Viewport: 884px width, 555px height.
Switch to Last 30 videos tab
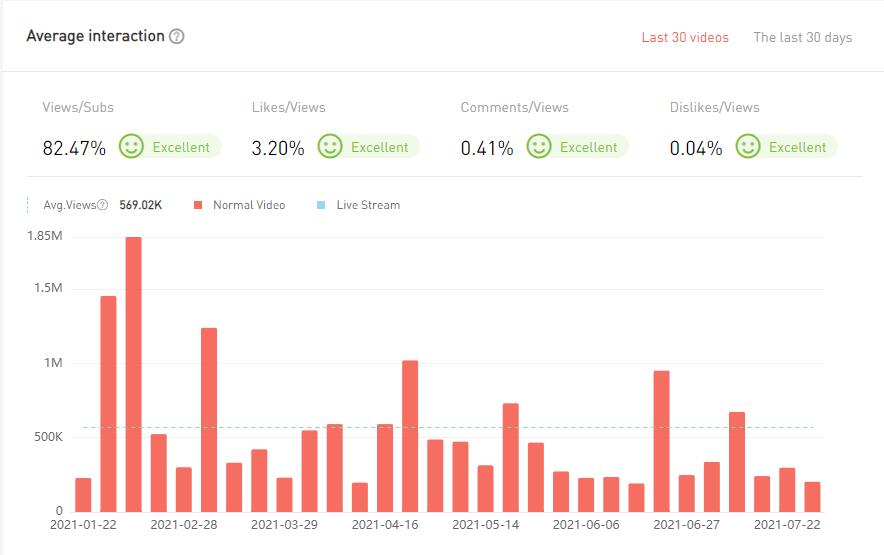[x=685, y=38]
